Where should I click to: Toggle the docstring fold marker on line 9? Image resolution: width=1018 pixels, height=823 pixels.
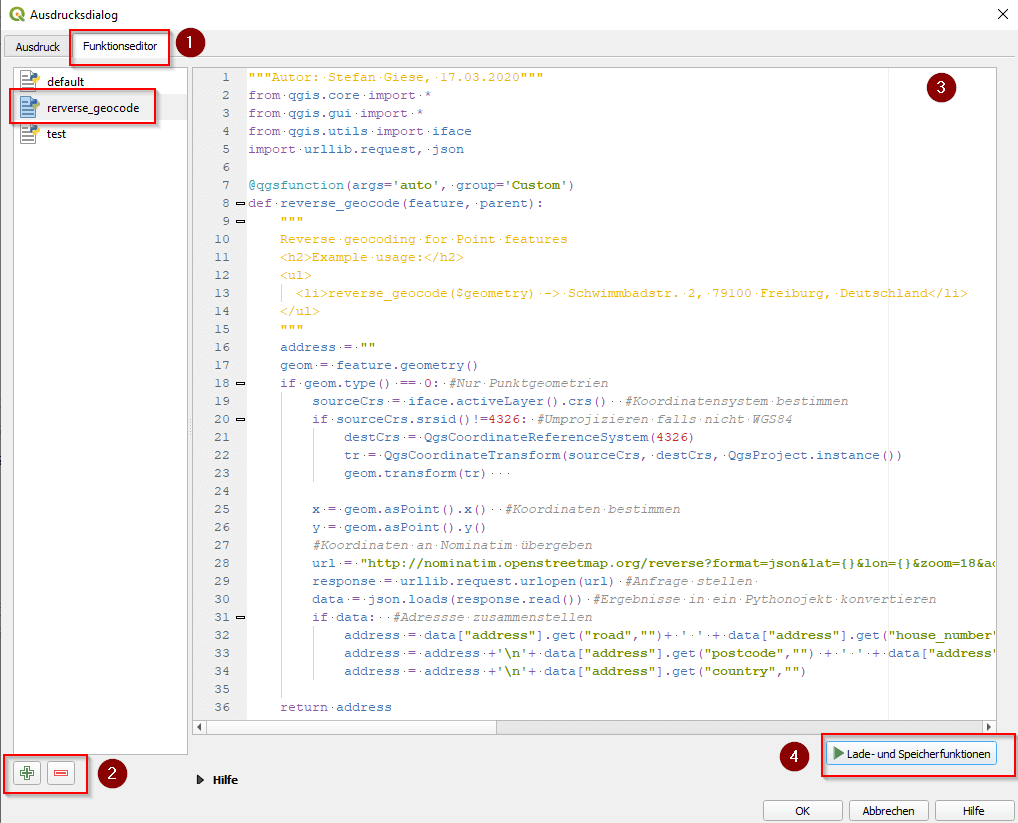coord(240,221)
